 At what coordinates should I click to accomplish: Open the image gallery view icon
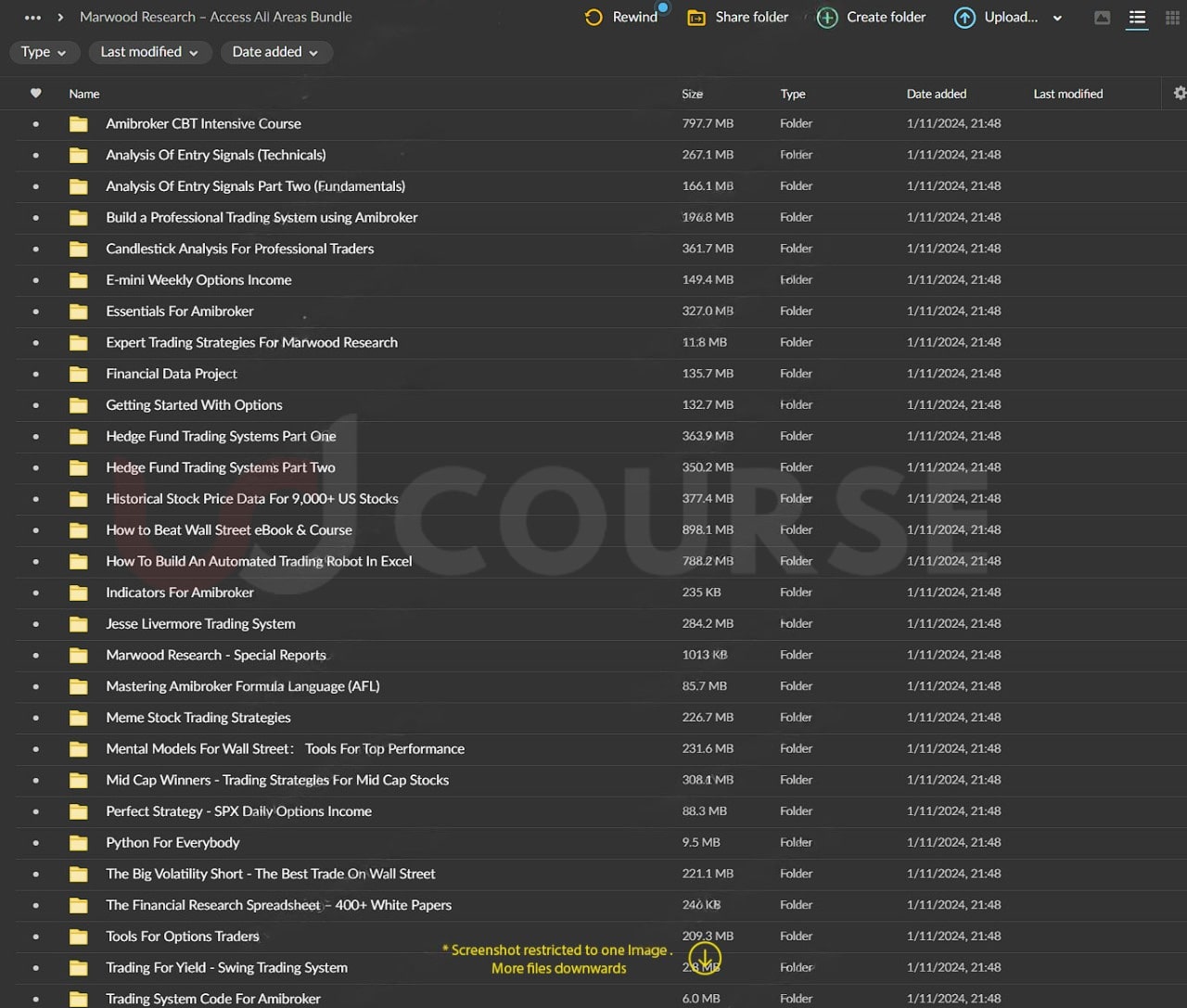tap(1102, 18)
